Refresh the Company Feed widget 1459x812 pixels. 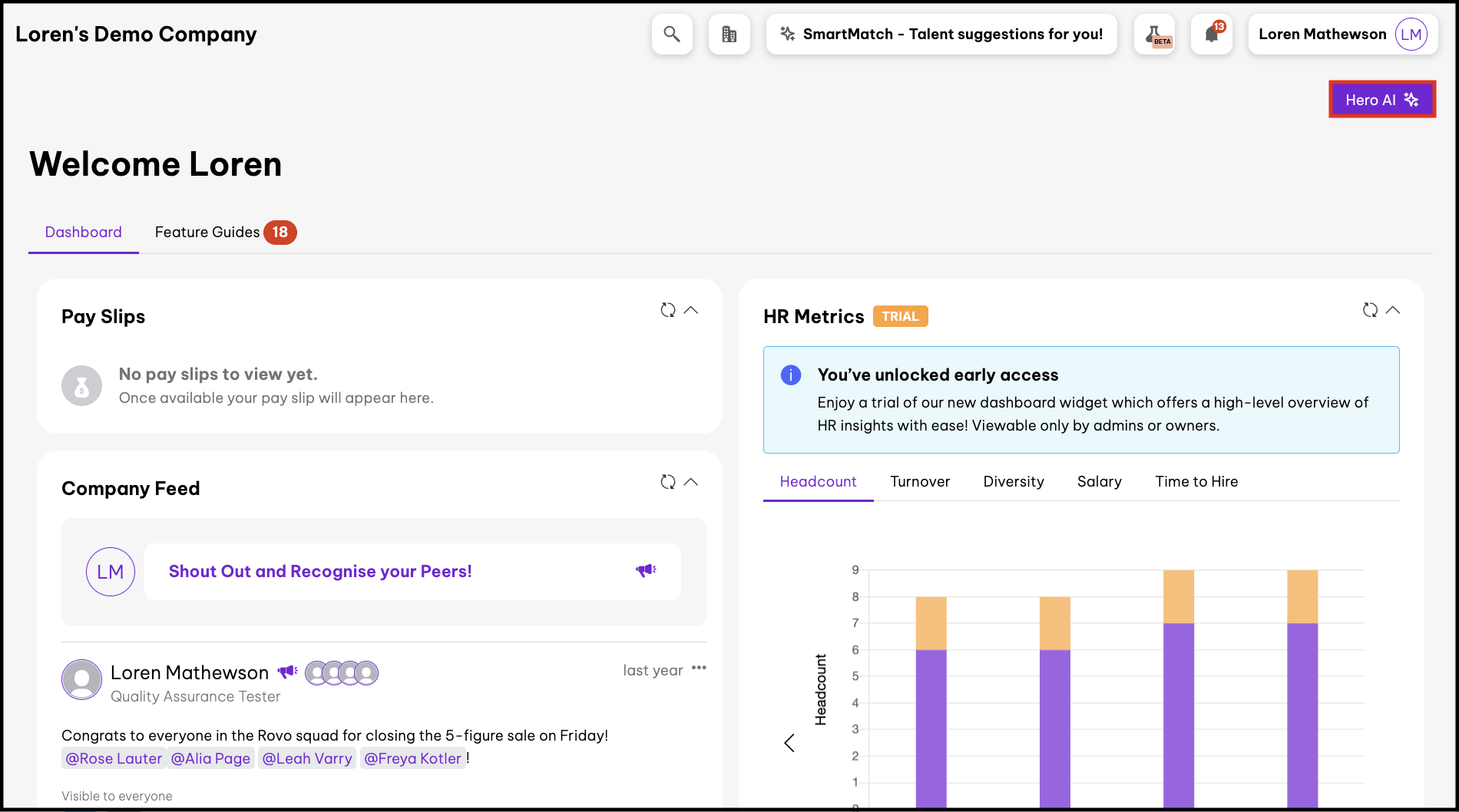pos(668,482)
